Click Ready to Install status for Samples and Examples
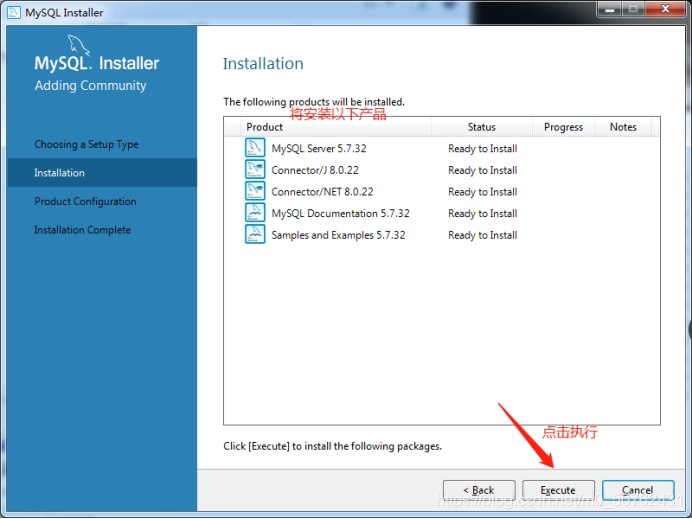This screenshot has width=692, height=519. (483, 235)
